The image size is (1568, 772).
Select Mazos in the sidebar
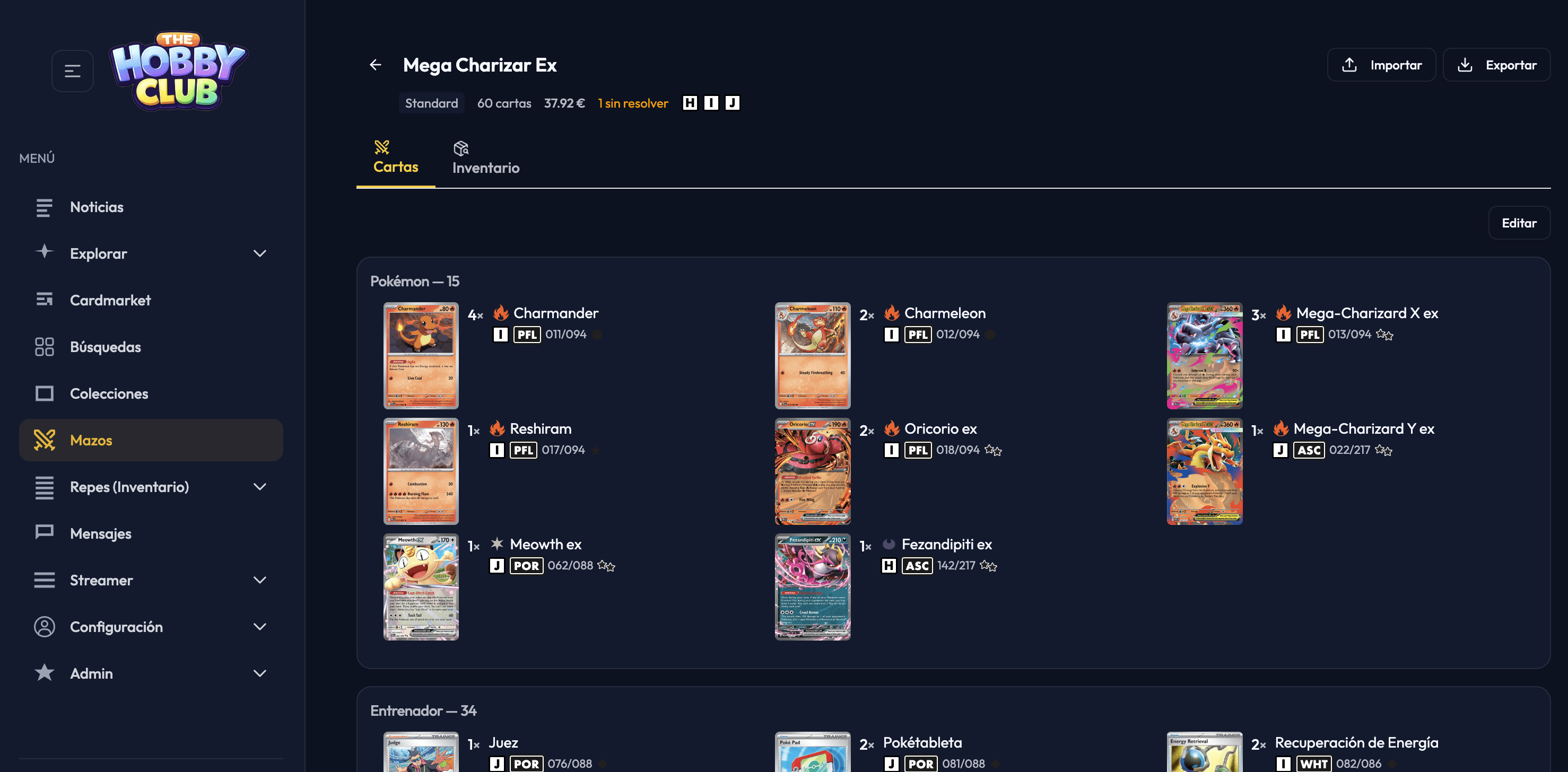click(151, 440)
